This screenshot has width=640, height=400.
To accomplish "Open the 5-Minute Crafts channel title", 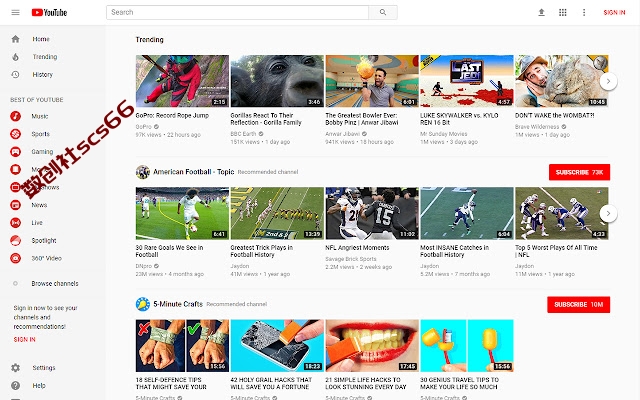I will pyautogui.click(x=178, y=304).
